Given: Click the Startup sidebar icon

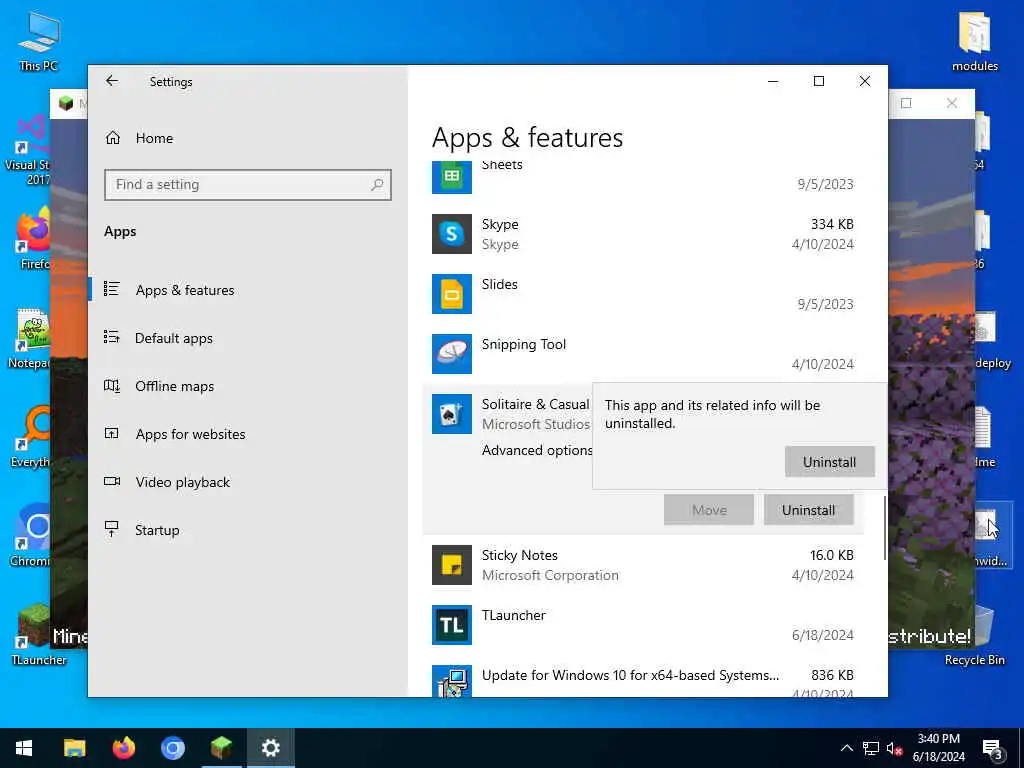Looking at the screenshot, I should coord(112,529).
